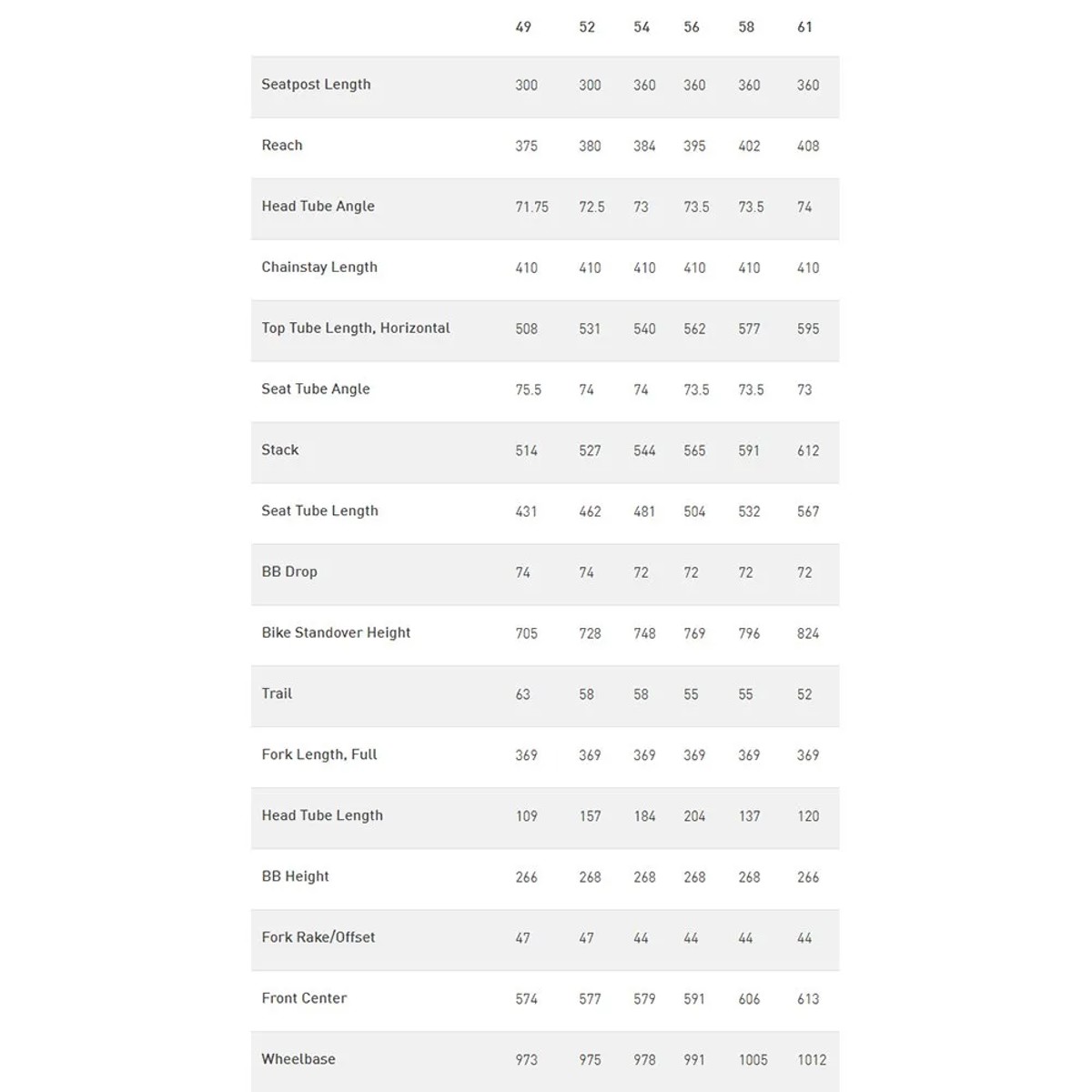Select the size 49 column header

click(x=523, y=27)
